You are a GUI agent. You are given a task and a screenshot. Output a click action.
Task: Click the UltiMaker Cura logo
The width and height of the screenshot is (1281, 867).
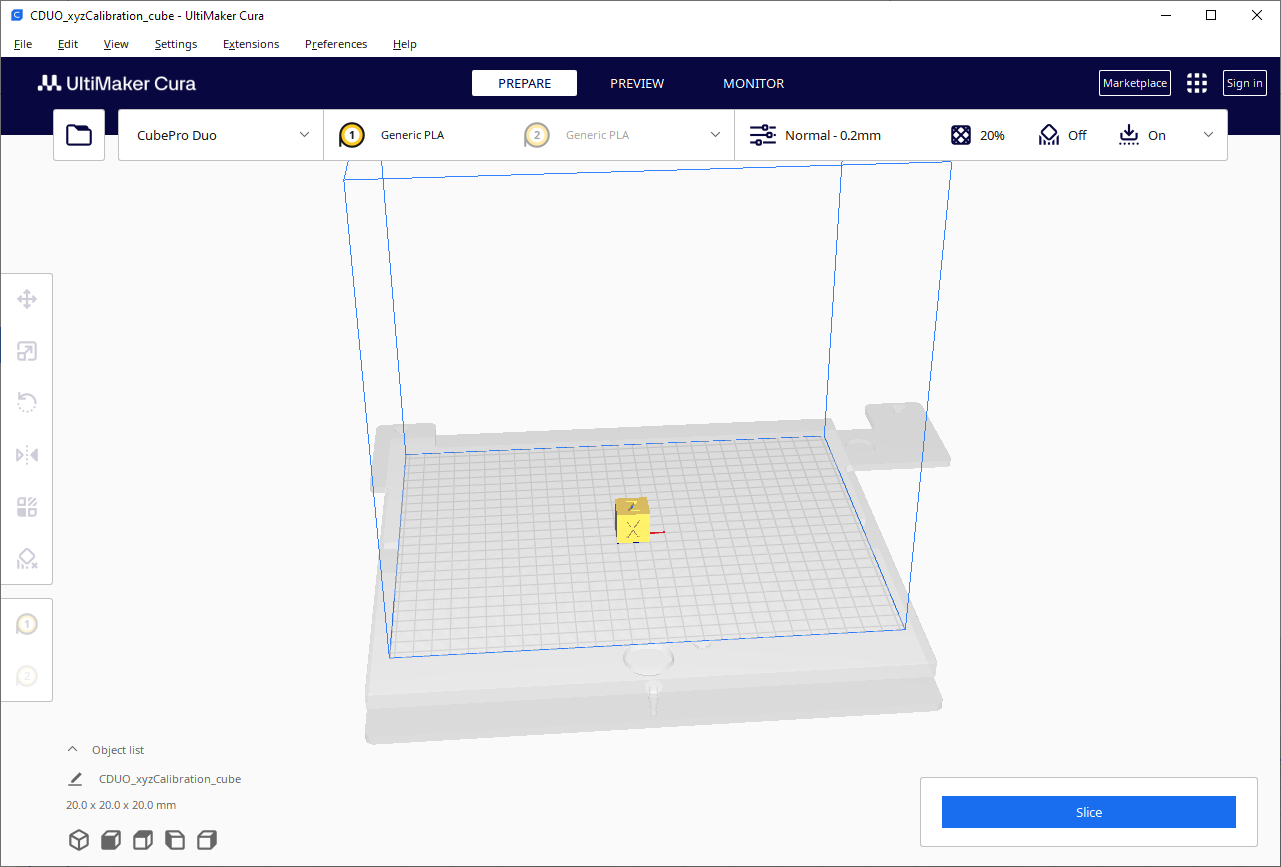[x=117, y=83]
